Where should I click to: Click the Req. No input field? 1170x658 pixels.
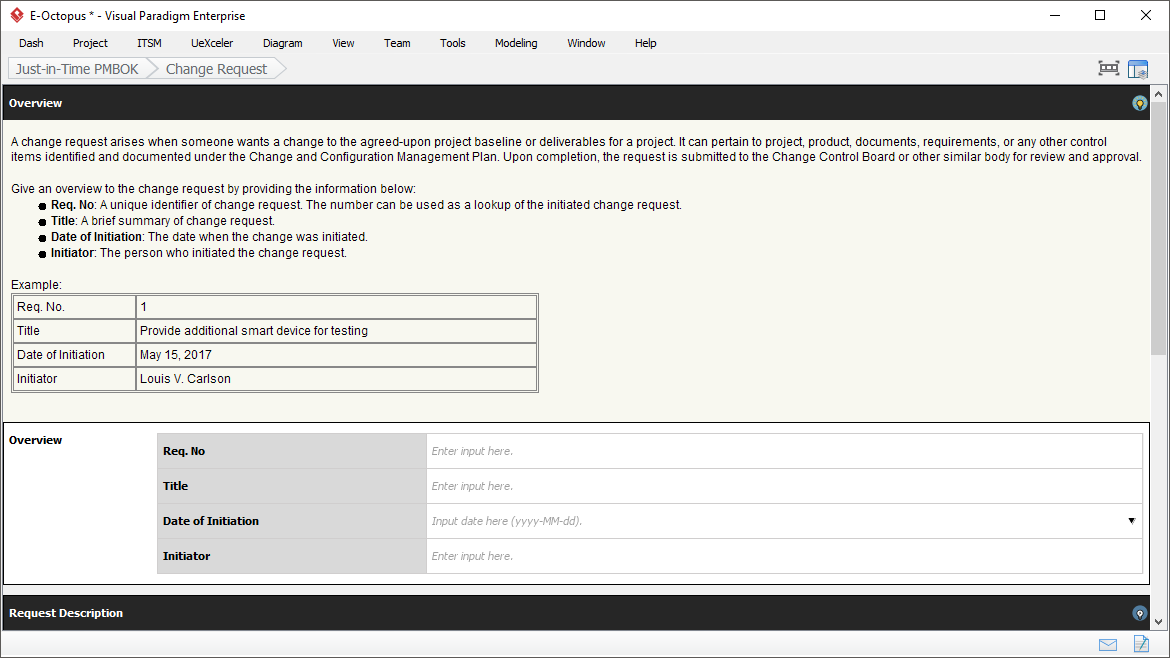click(783, 451)
